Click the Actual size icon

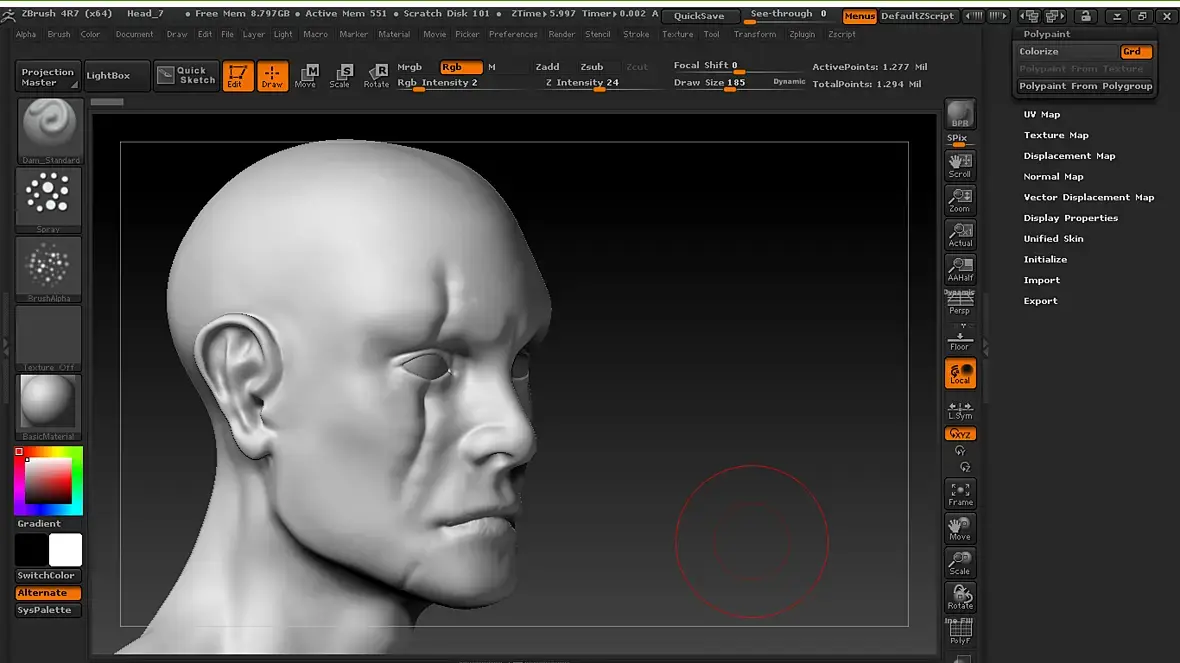click(x=960, y=233)
